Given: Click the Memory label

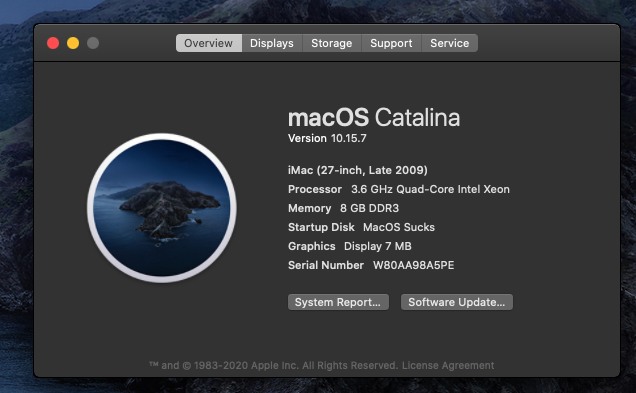Looking at the screenshot, I should (309, 208).
